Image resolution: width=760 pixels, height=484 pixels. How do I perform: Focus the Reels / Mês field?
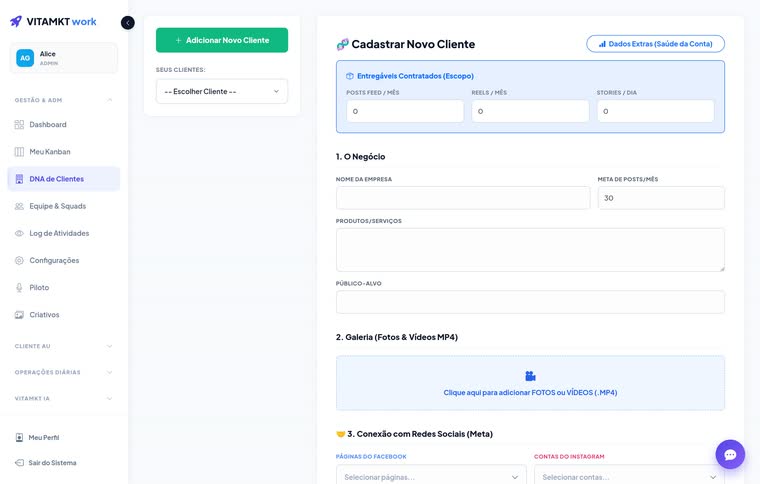(x=530, y=111)
